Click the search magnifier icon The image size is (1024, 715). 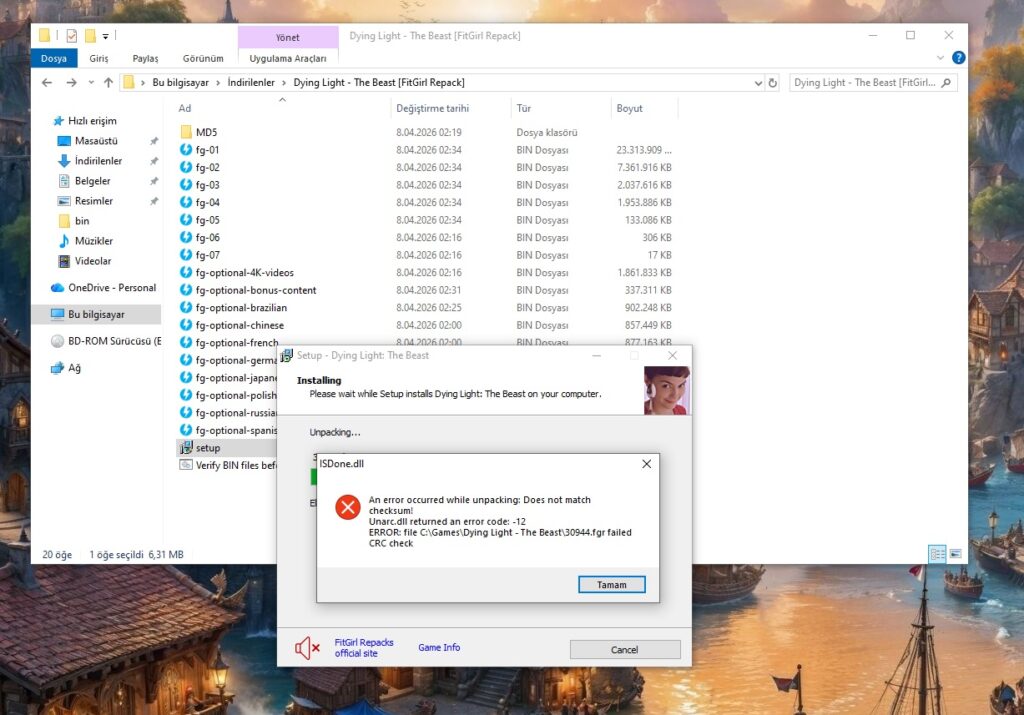[x=946, y=83]
